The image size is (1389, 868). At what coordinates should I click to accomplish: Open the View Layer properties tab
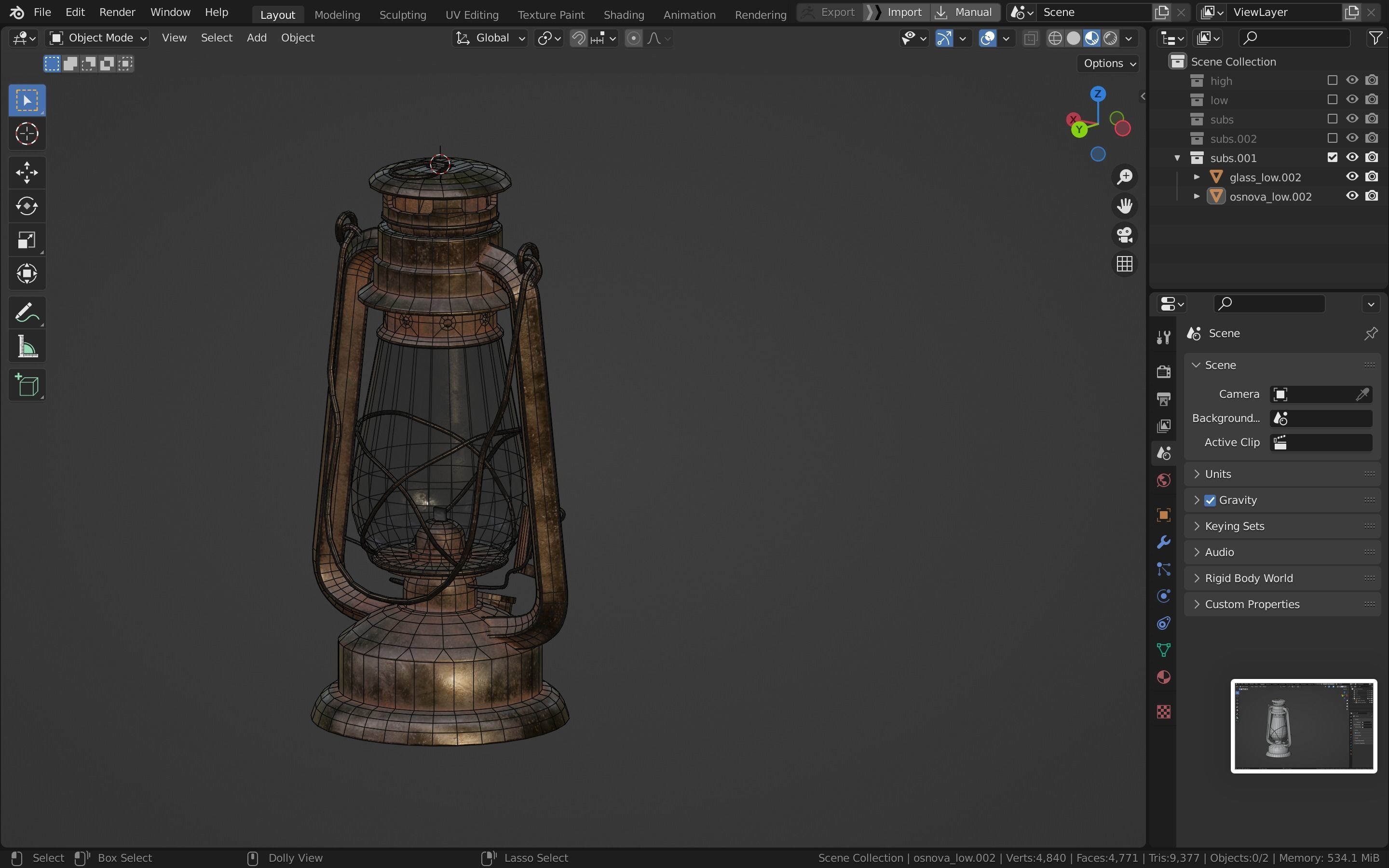pos(1163,426)
